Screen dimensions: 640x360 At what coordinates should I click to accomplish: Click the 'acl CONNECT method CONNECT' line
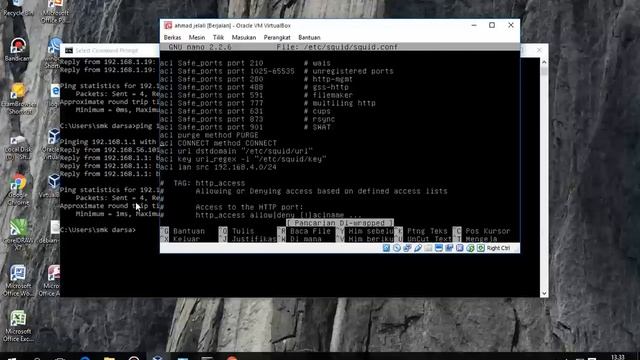pos(218,143)
